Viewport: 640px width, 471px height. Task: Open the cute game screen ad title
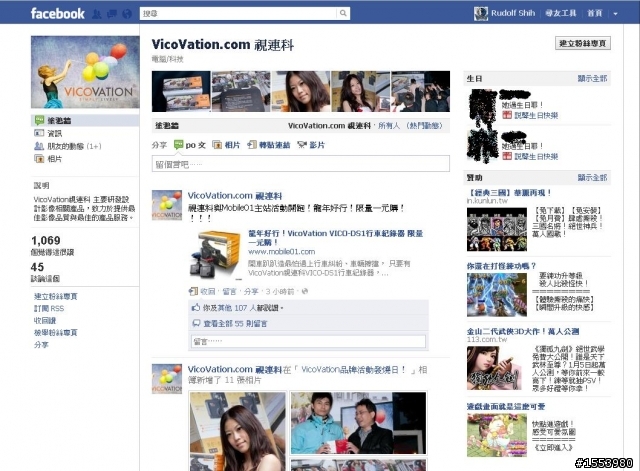506,406
